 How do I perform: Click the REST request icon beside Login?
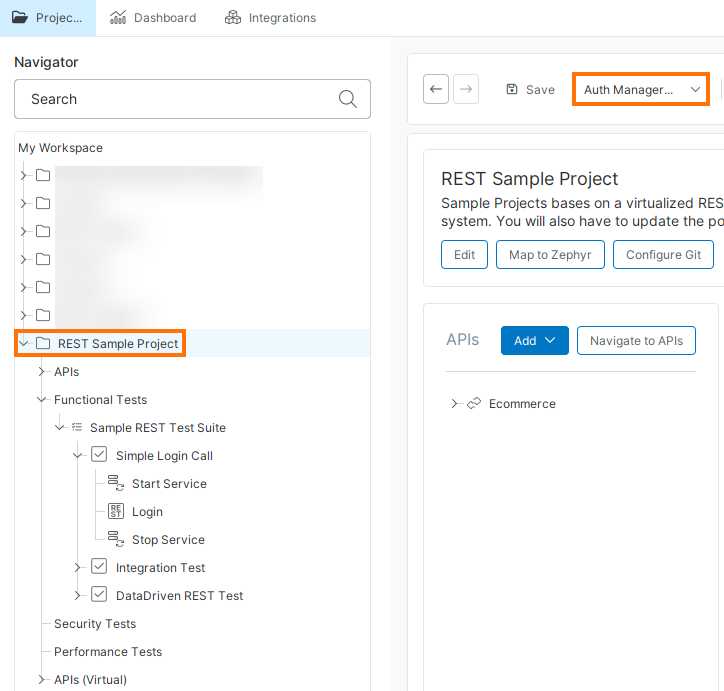[115, 511]
